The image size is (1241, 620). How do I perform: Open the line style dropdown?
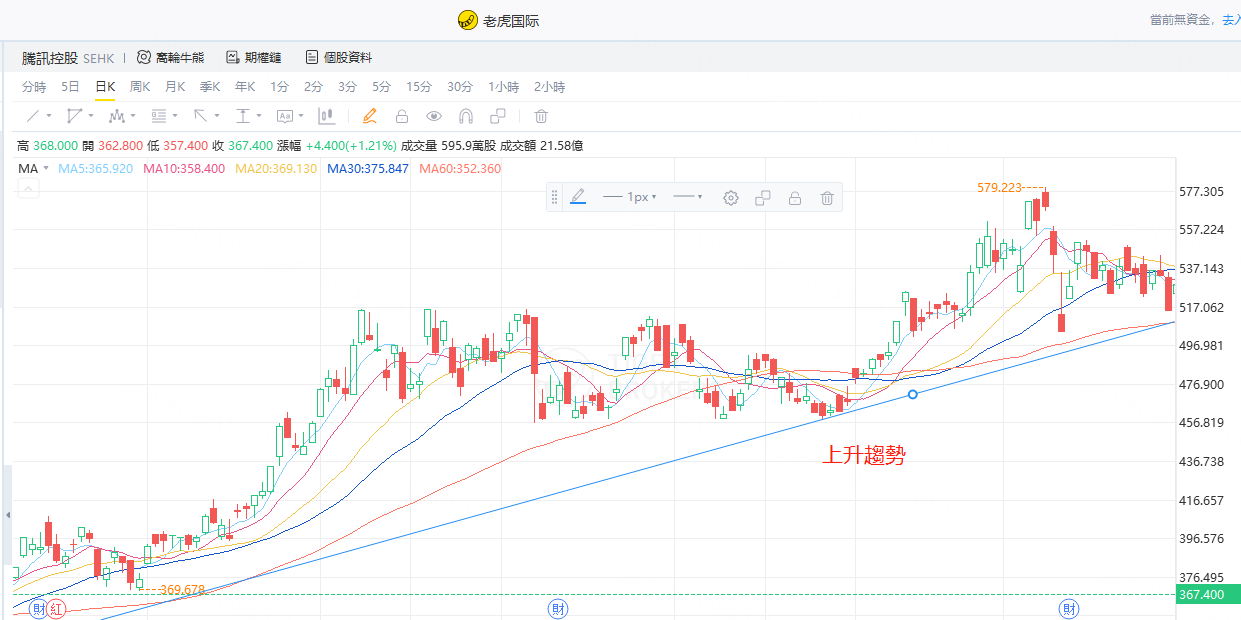pyautogui.click(x=688, y=198)
